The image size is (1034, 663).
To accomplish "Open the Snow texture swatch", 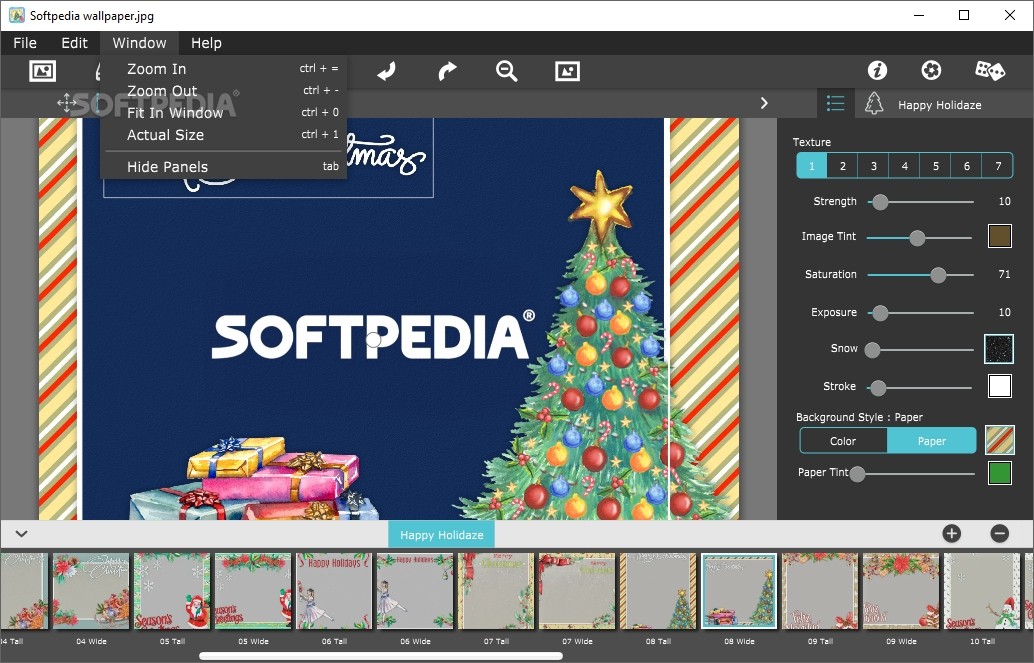I will click(998, 349).
